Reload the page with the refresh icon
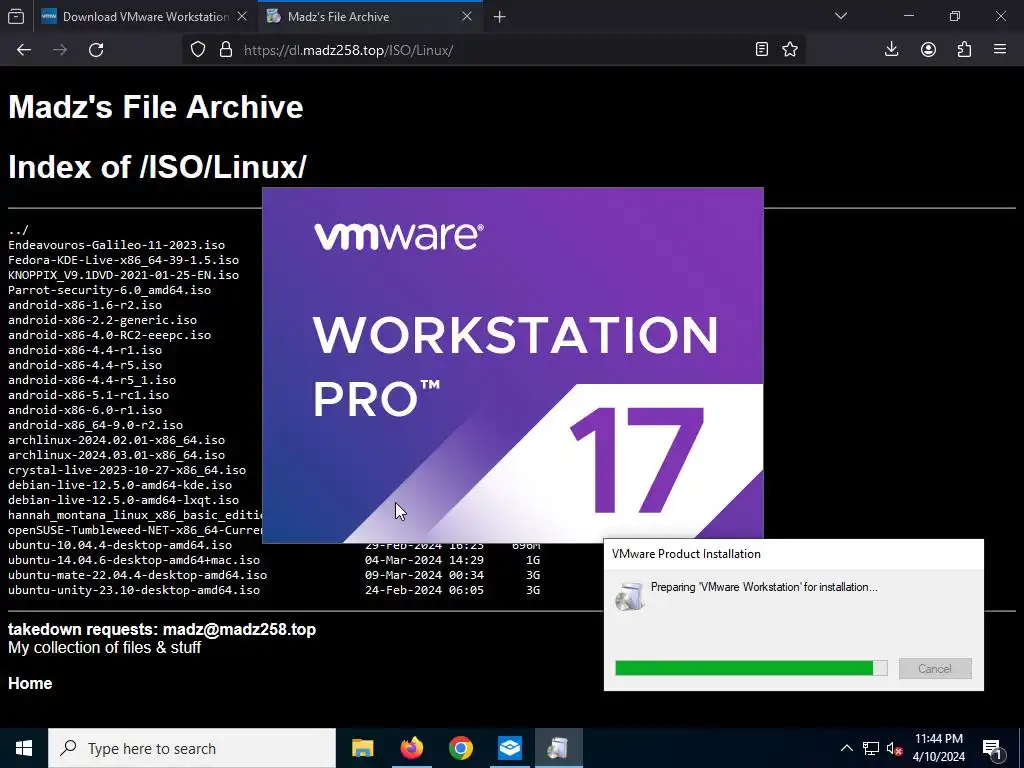 tap(96, 50)
